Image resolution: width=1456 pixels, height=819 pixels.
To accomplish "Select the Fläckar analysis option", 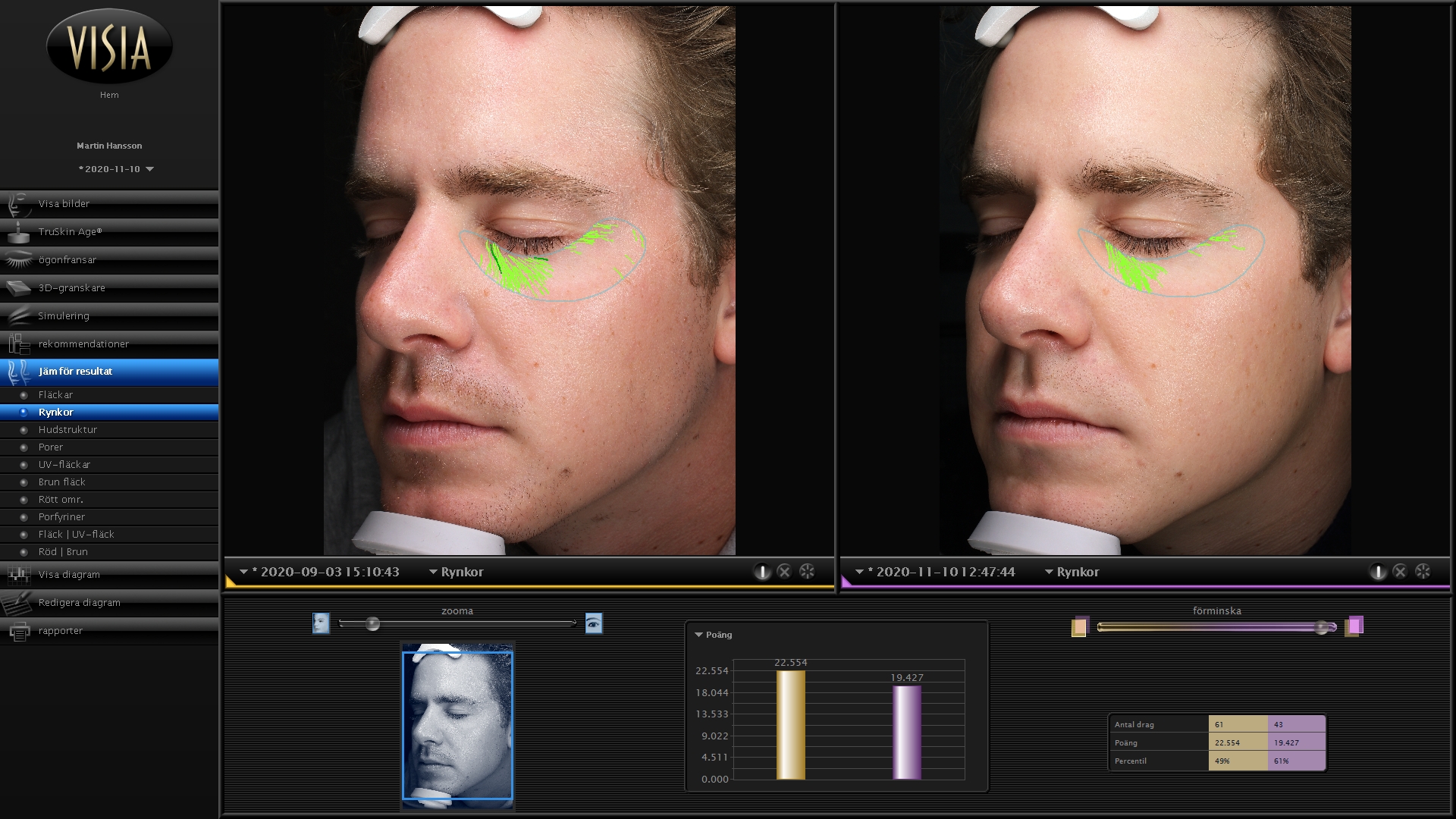I will click(55, 395).
